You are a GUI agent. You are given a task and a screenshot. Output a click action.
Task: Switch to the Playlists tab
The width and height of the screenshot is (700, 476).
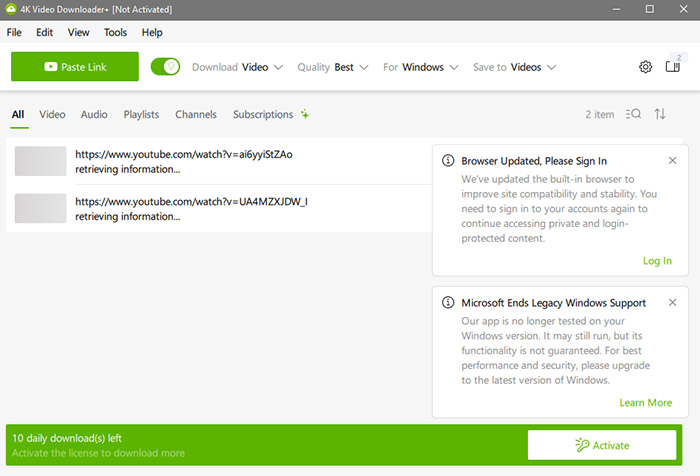click(141, 115)
